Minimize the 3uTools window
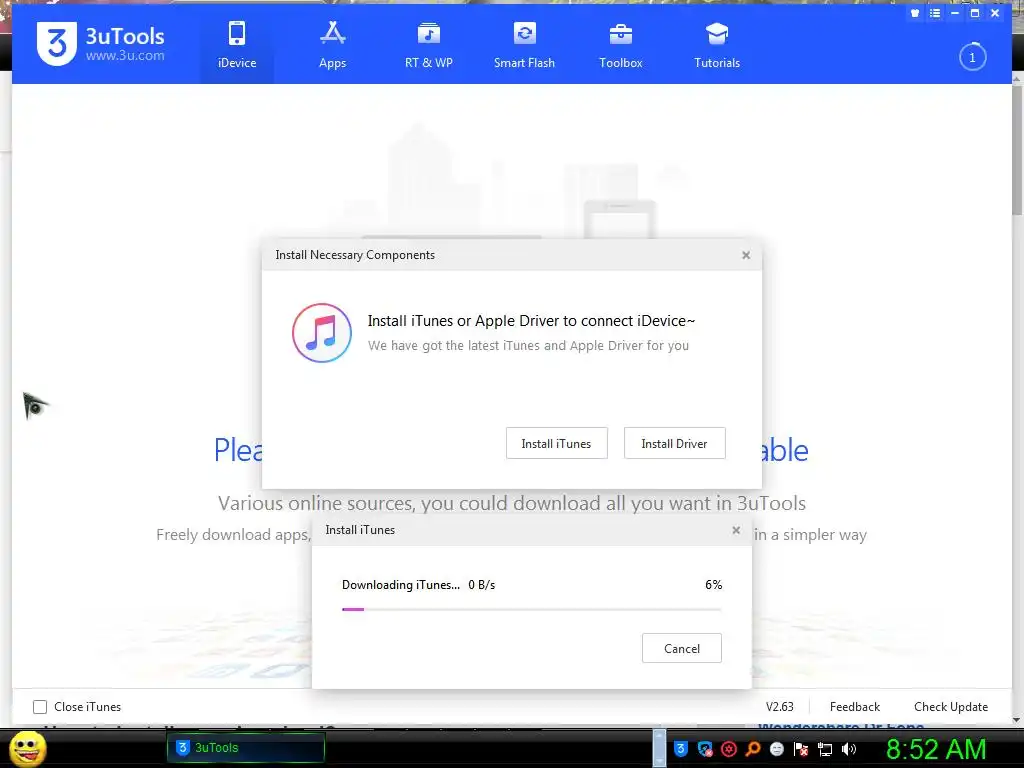This screenshot has width=1024, height=768. click(955, 13)
